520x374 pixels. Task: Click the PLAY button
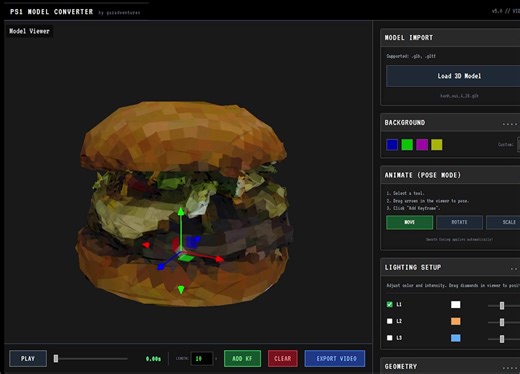point(28,359)
